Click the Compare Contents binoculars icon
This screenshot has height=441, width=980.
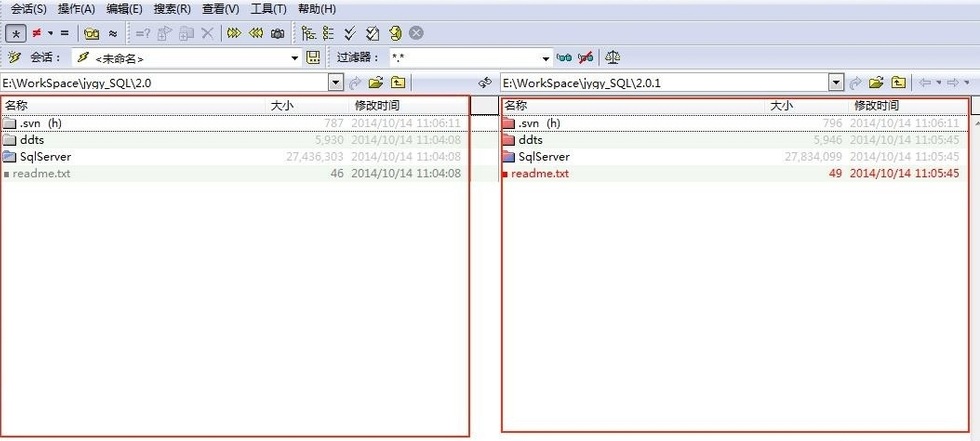(x=92, y=33)
